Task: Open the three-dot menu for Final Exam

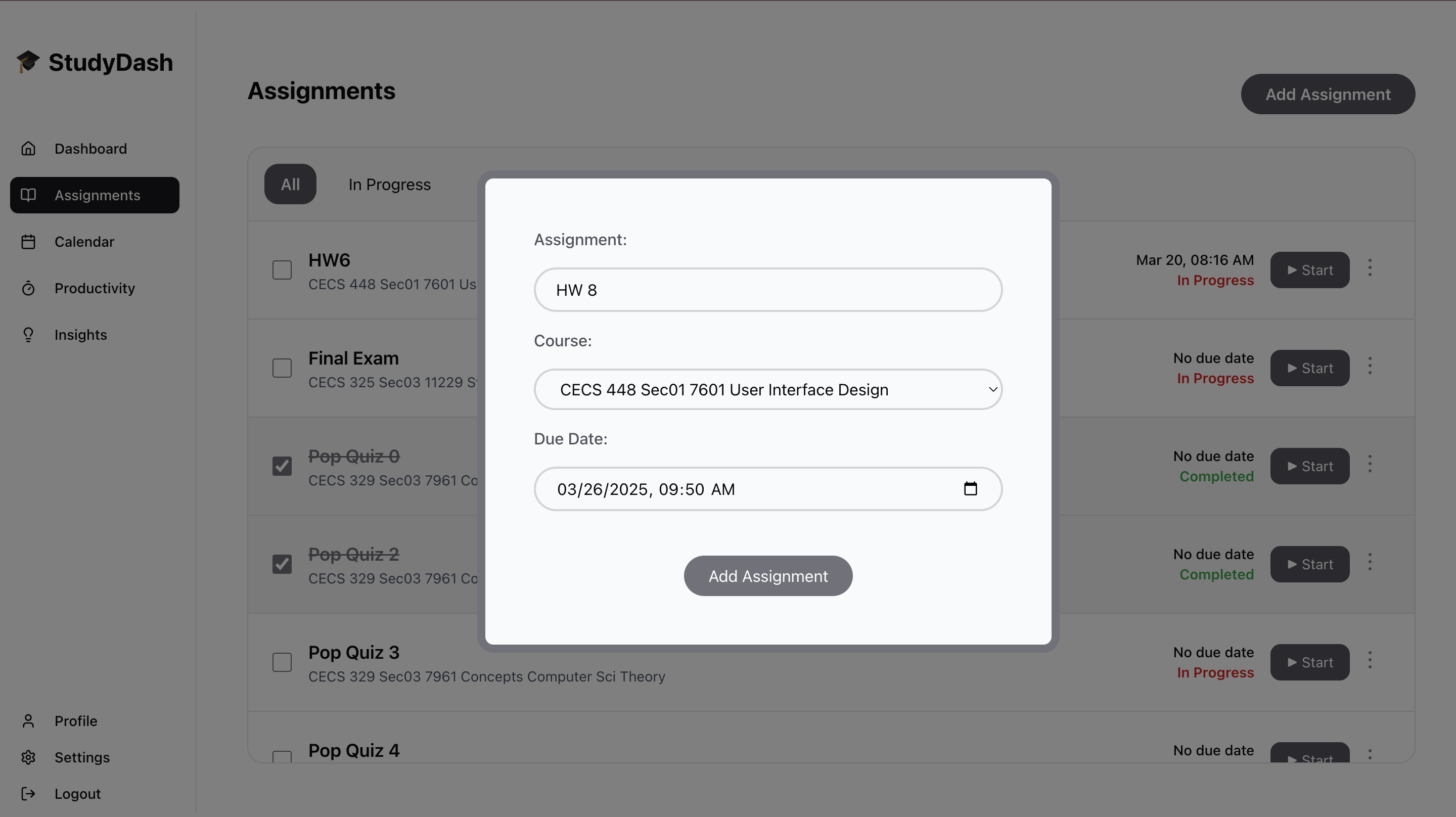Action: (x=1370, y=366)
